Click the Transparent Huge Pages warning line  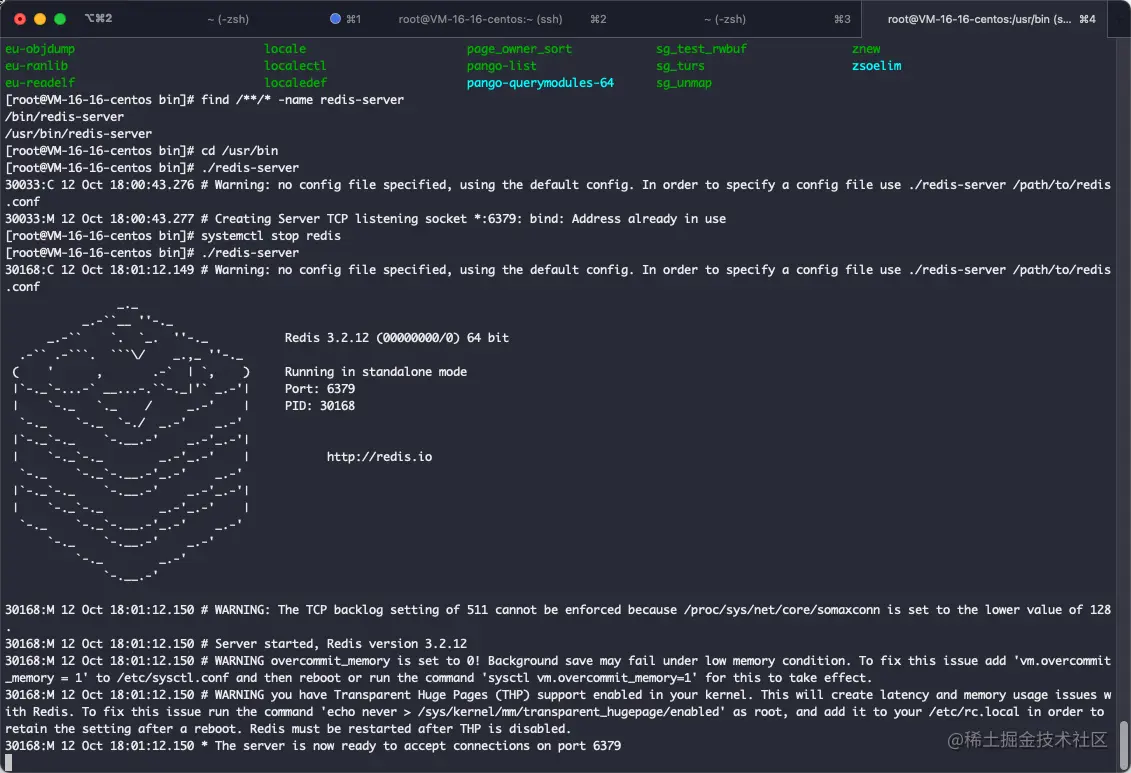coord(558,712)
